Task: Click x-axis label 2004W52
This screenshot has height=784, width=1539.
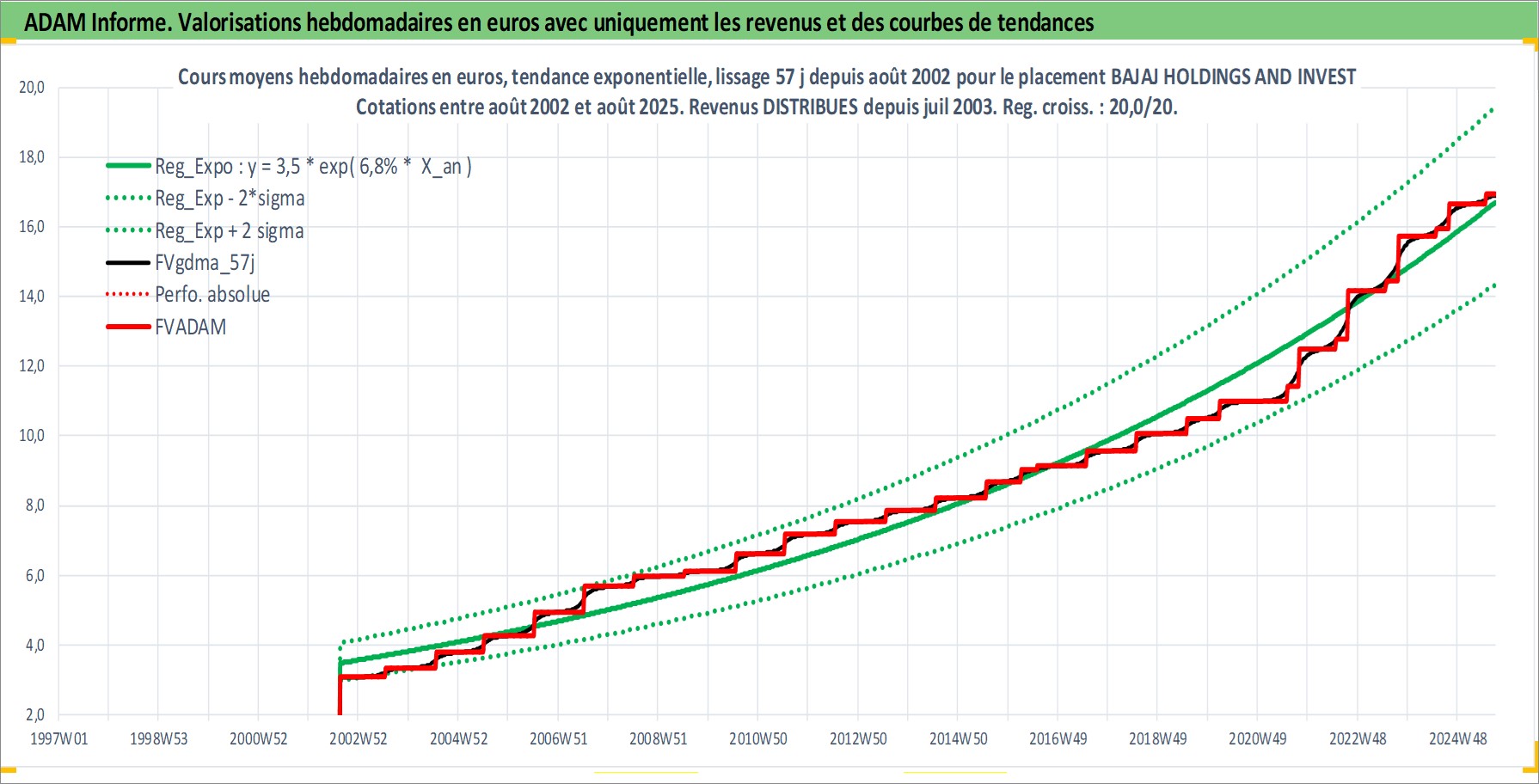Action: (x=459, y=739)
